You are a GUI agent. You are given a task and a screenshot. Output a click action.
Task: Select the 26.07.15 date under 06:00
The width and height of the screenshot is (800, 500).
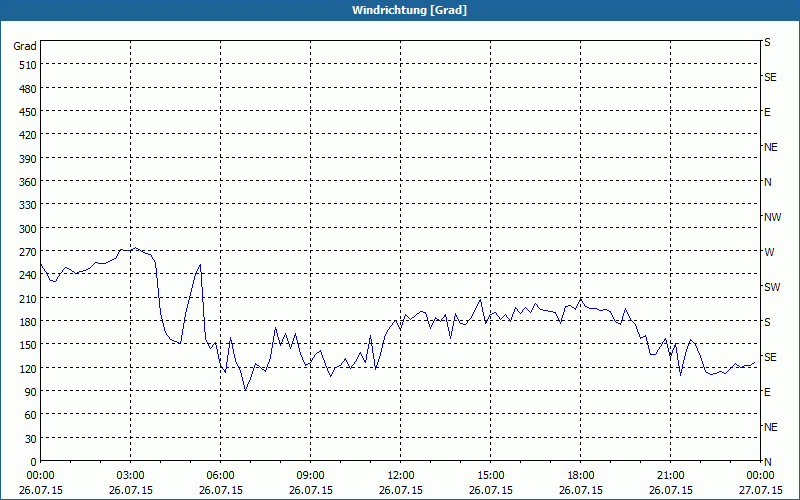pyautogui.click(x=220, y=490)
